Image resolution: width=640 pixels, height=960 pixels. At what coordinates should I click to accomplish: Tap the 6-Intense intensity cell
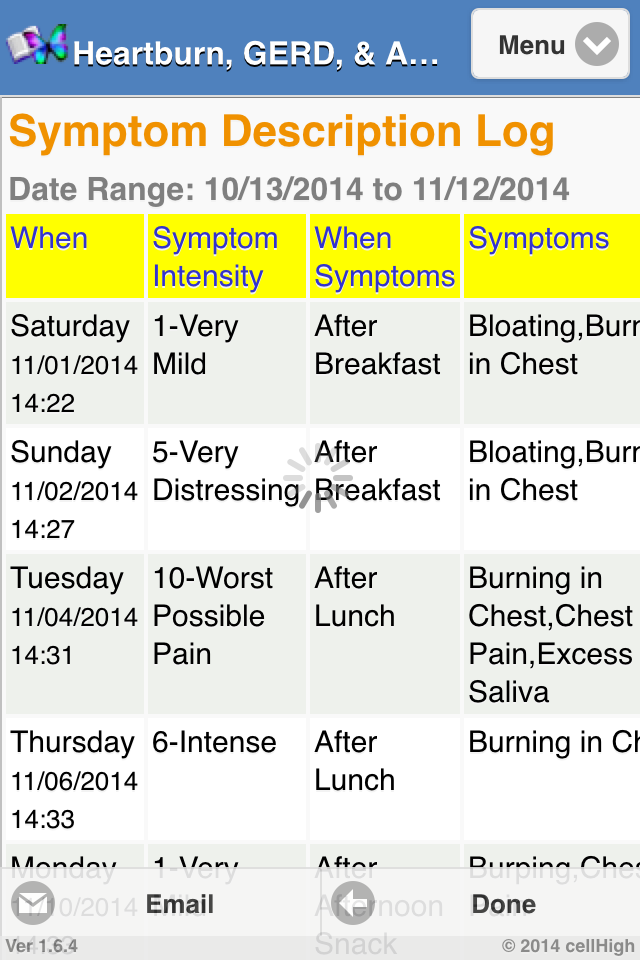pyautogui.click(x=214, y=742)
